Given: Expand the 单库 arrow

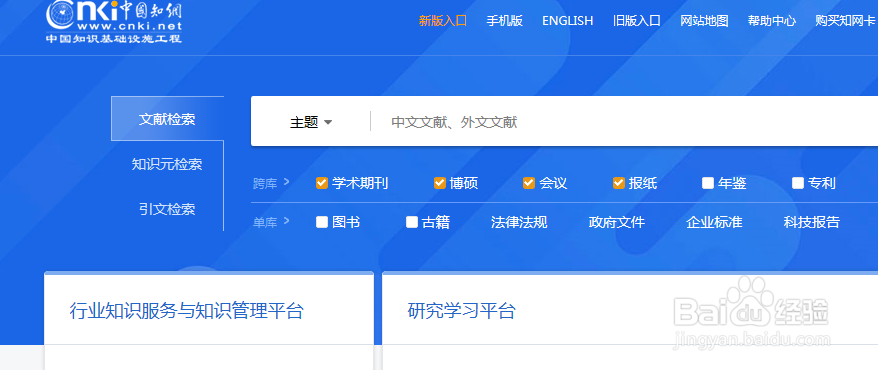Looking at the screenshot, I should (x=287, y=221).
